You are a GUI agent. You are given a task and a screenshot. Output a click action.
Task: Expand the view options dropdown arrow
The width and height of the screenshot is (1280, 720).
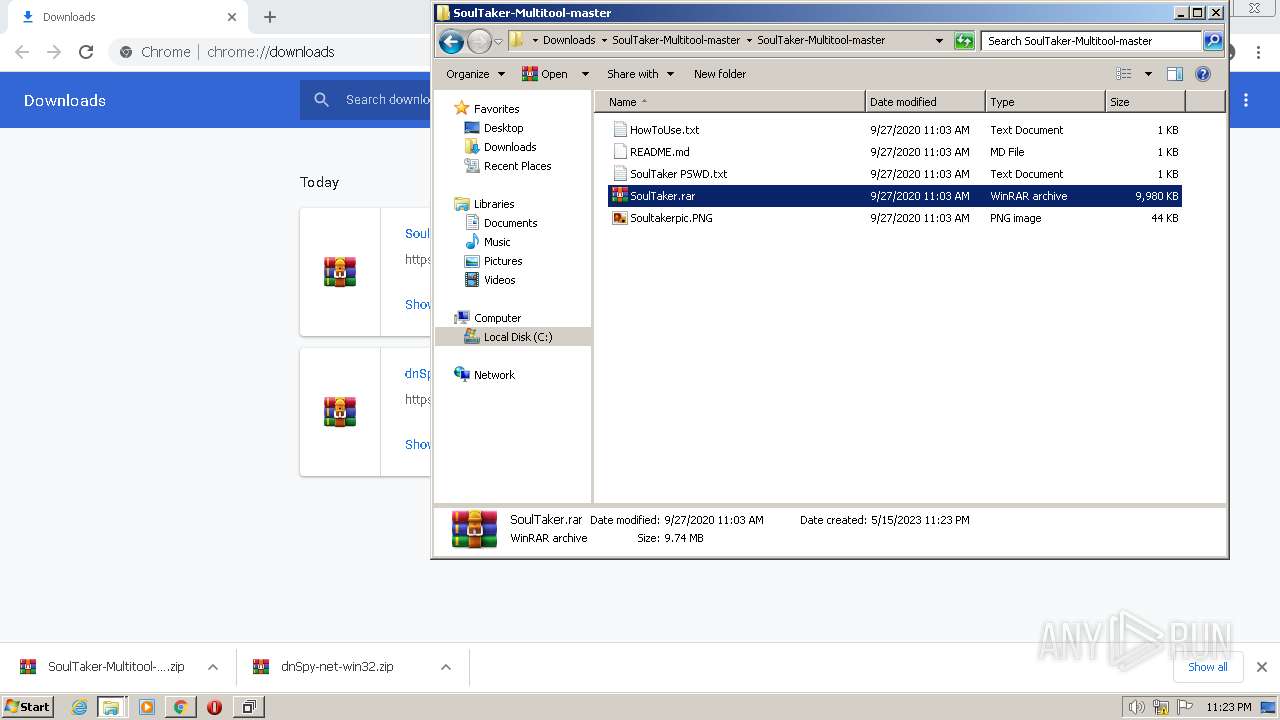pos(1148,74)
